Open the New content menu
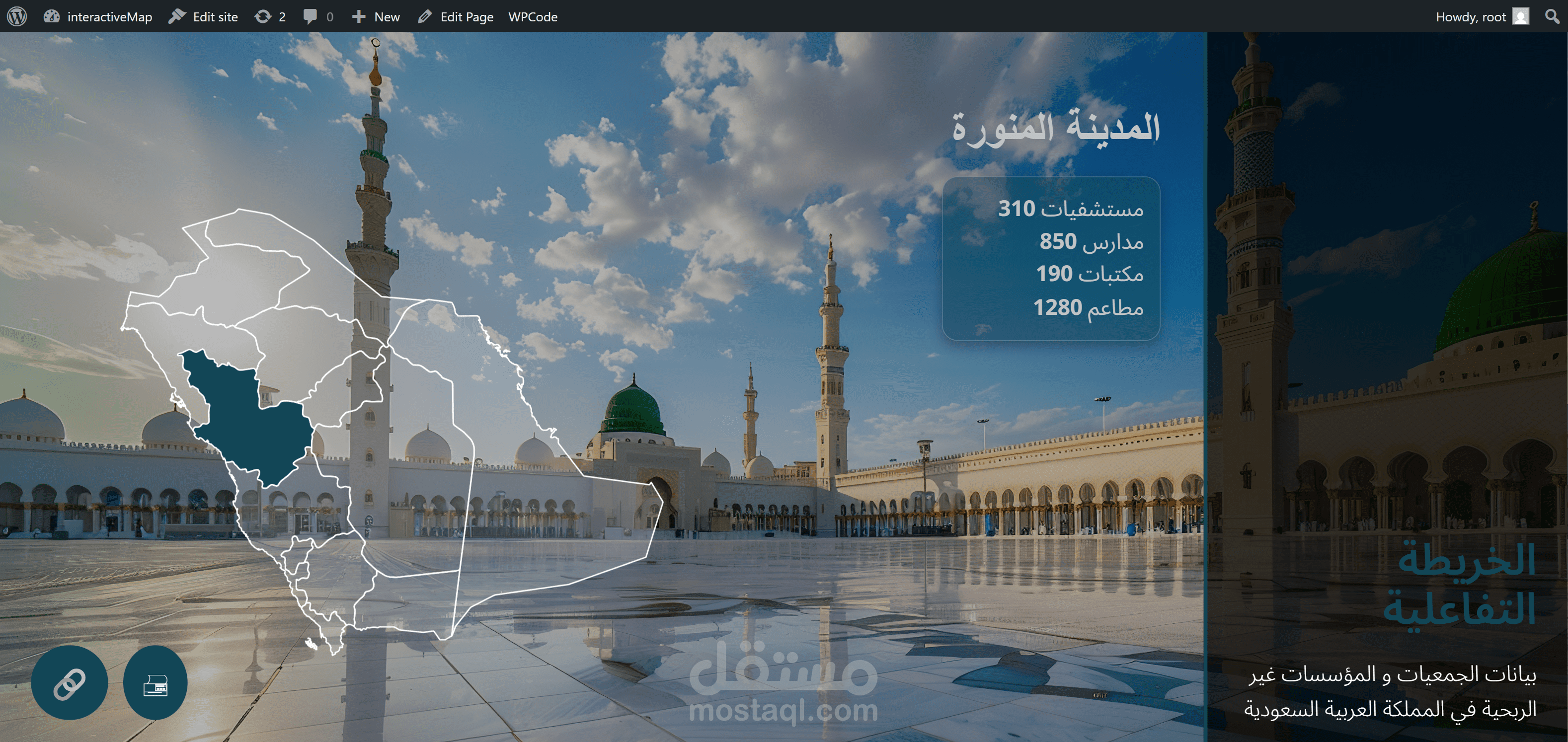 coord(376,16)
